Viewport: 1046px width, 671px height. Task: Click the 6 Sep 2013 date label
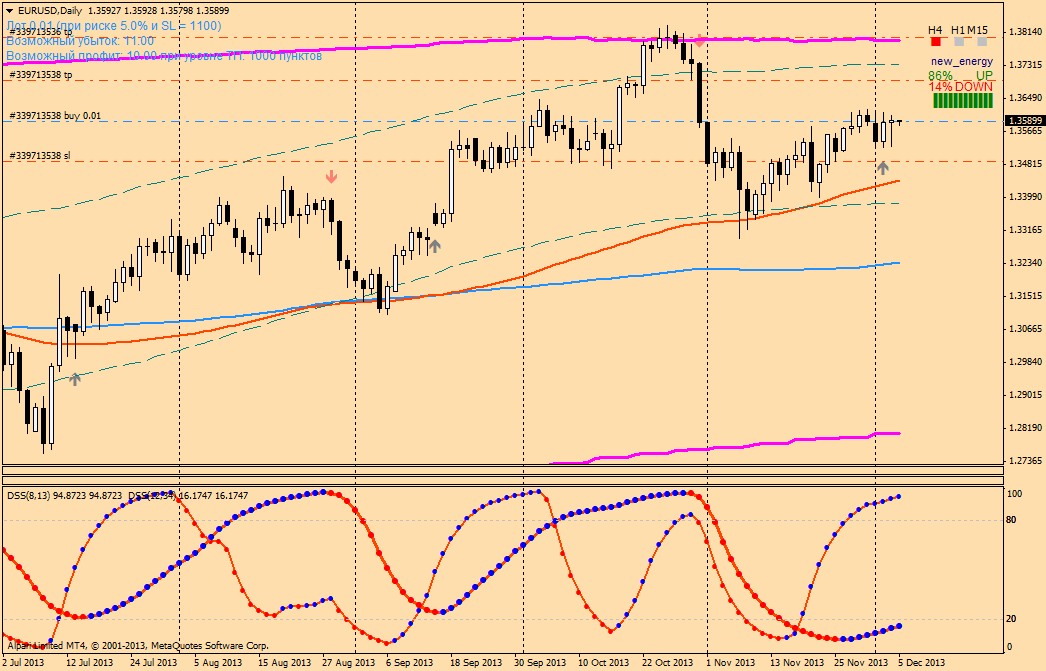[410, 662]
